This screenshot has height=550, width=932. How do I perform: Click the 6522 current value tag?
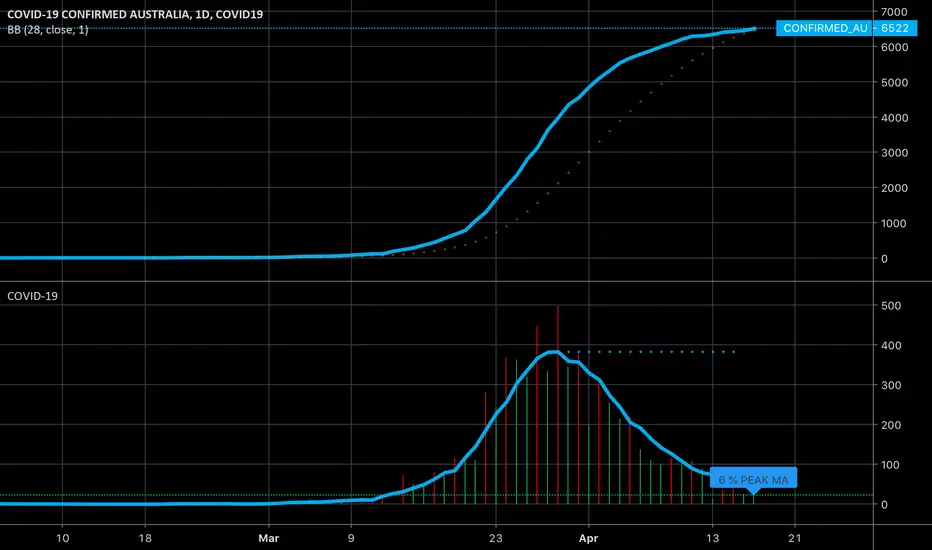895,28
